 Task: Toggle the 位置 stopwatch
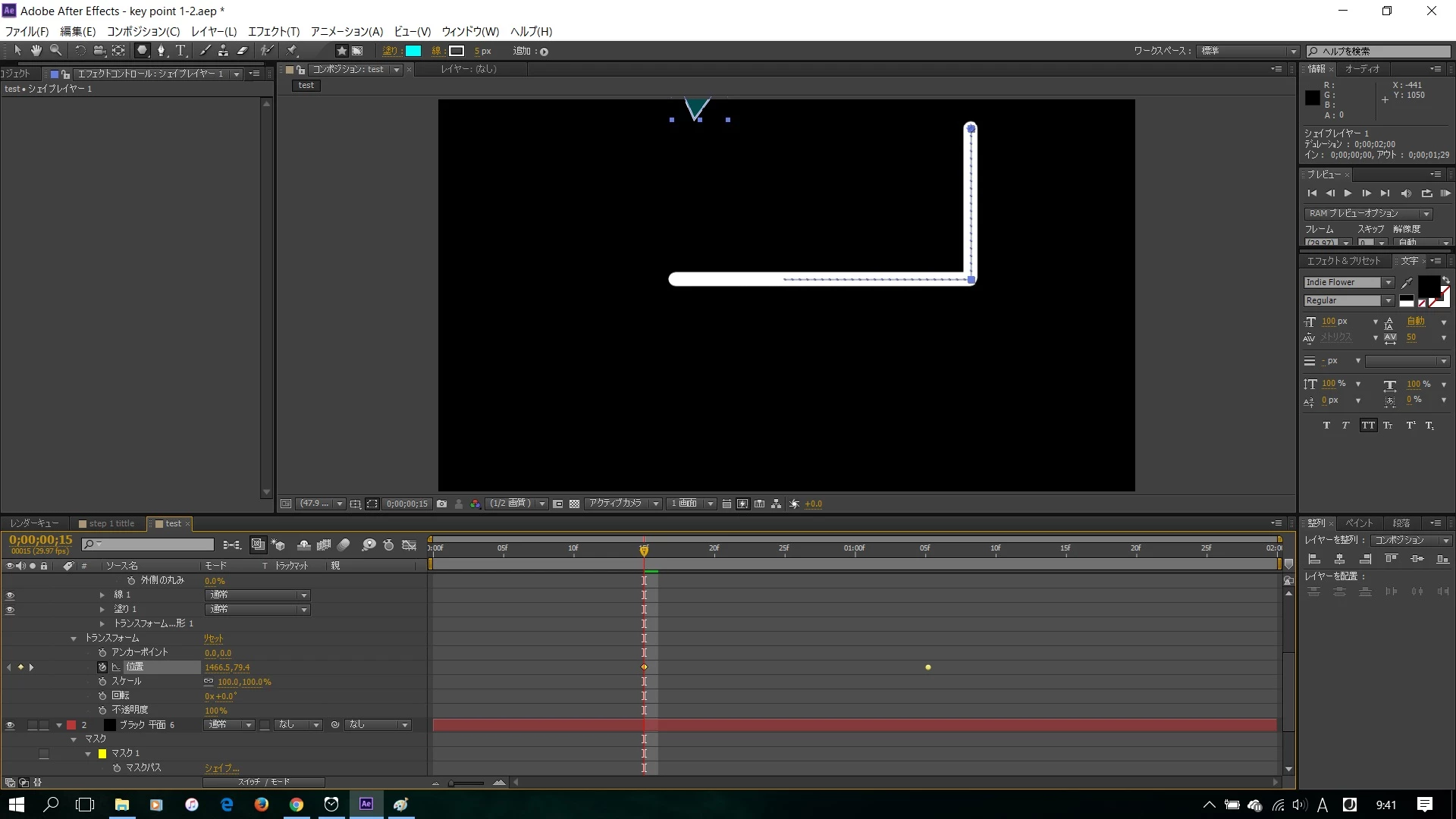102,667
